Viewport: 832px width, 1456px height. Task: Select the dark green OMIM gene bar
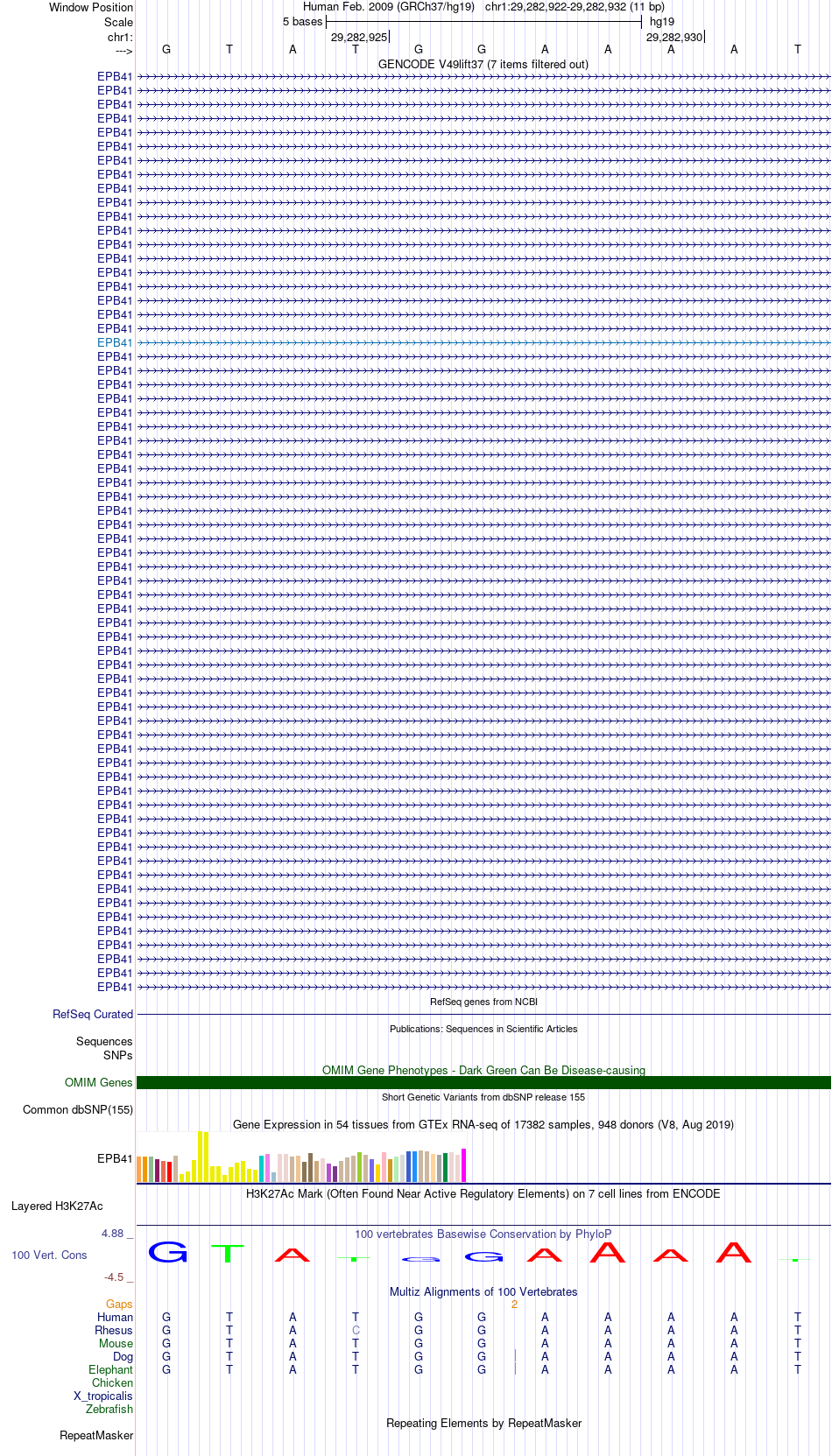click(x=483, y=1083)
